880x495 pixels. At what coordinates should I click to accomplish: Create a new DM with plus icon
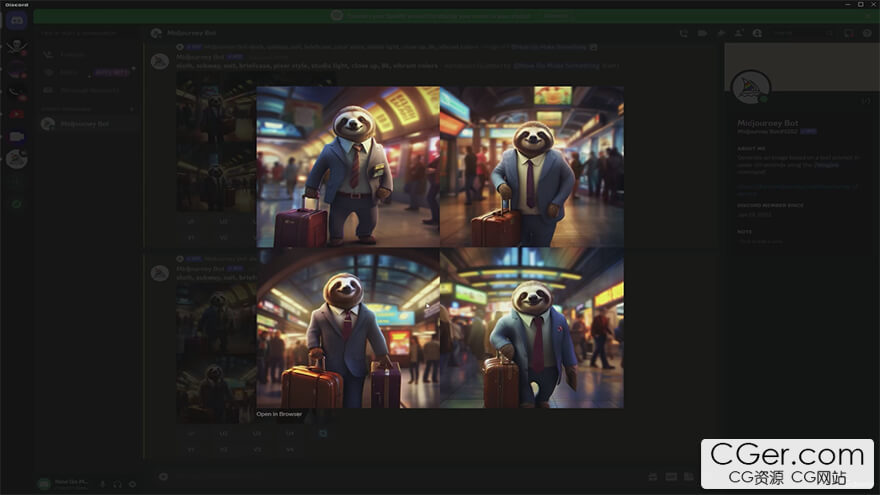[132, 109]
